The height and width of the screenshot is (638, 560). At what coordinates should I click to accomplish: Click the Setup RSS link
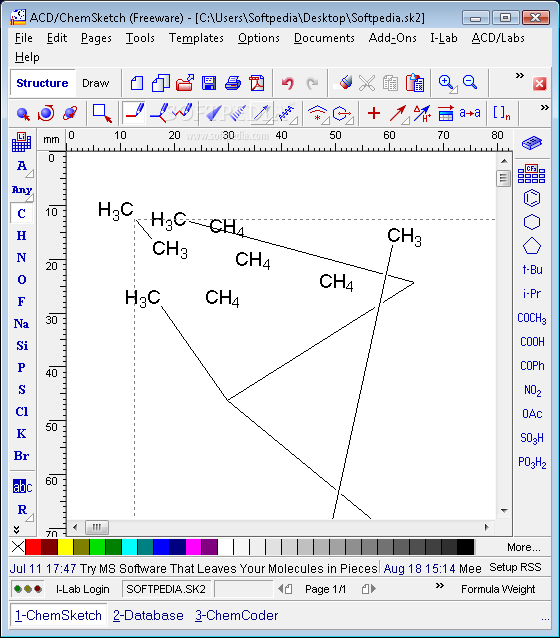pyautogui.click(x=515, y=567)
